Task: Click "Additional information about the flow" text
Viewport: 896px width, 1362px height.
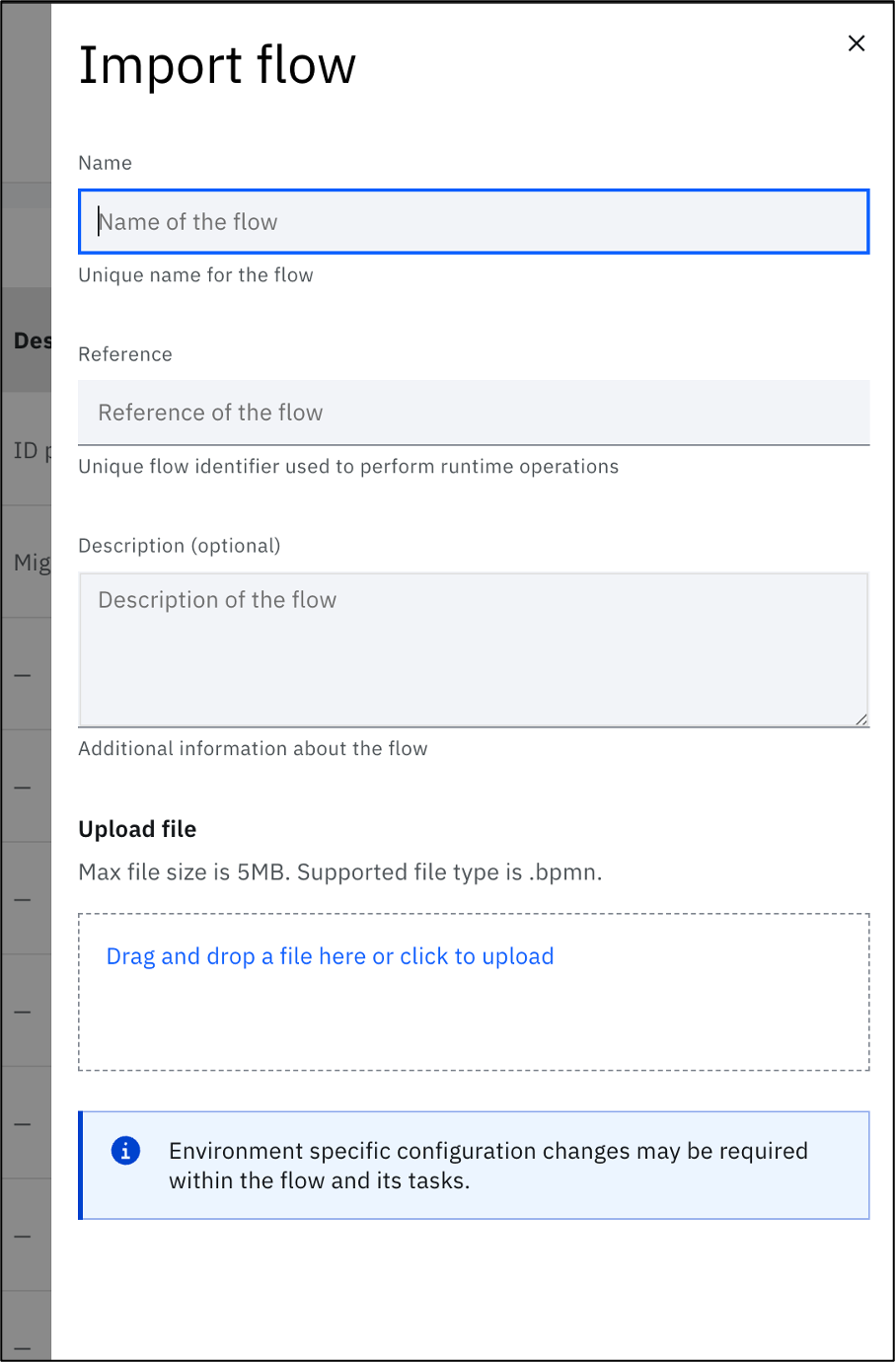Action: pos(253,748)
